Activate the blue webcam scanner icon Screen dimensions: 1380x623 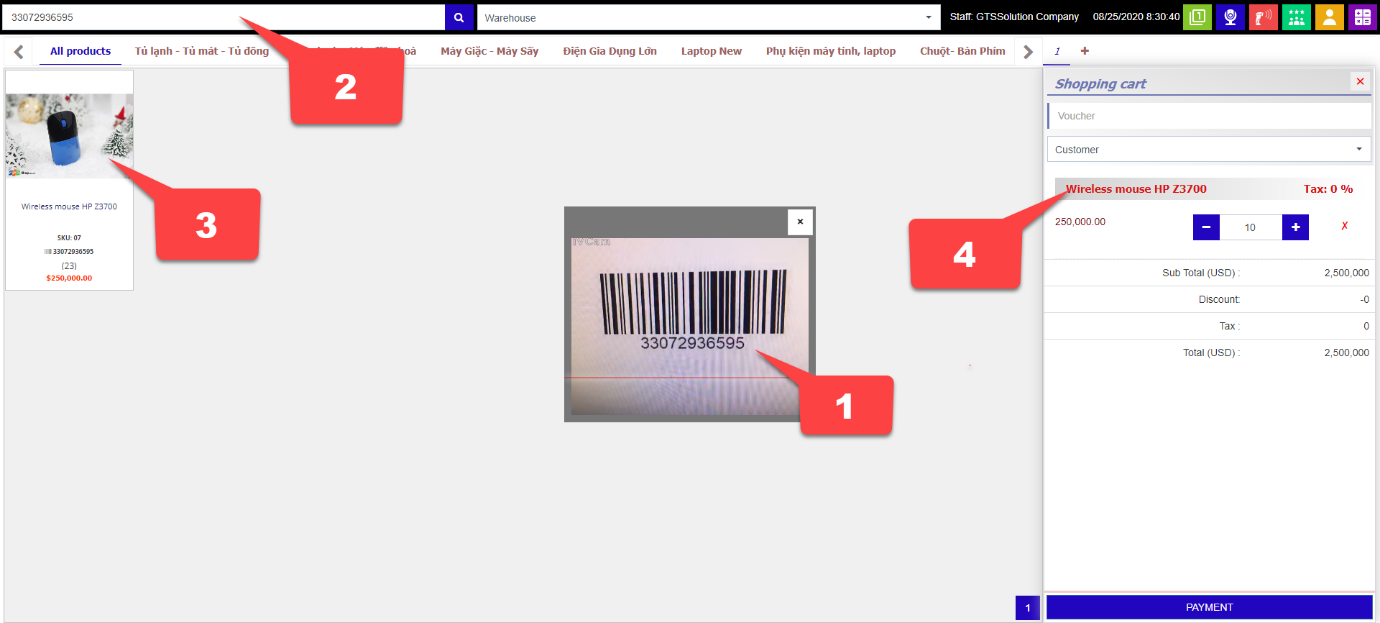[x=1230, y=17]
